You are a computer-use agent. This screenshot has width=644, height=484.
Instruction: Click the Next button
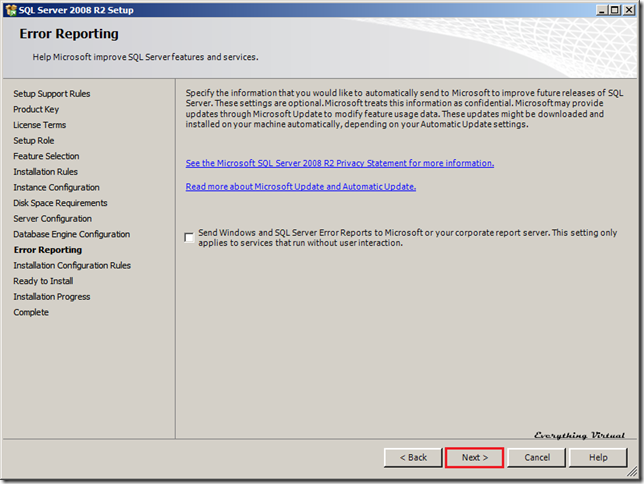474,457
